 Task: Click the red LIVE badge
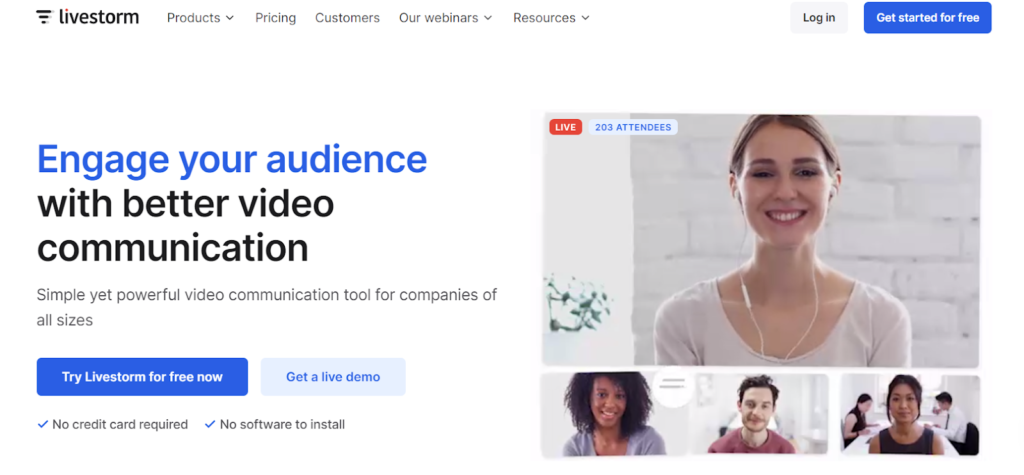point(566,127)
